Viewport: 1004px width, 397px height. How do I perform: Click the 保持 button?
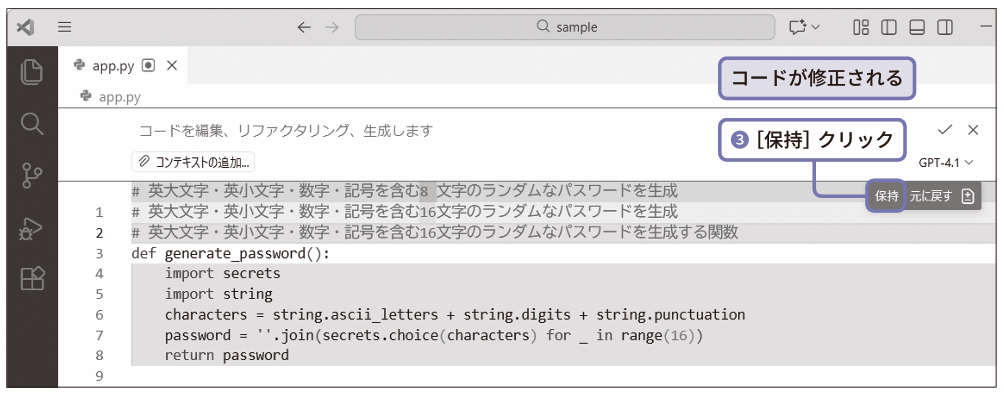(887, 197)
